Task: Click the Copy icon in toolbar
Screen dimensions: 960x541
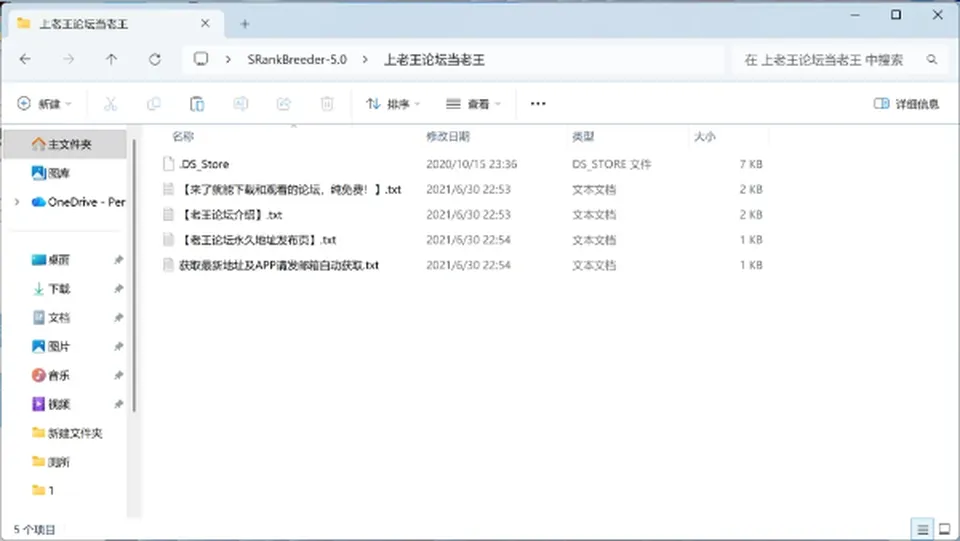Action: [154, 104]
